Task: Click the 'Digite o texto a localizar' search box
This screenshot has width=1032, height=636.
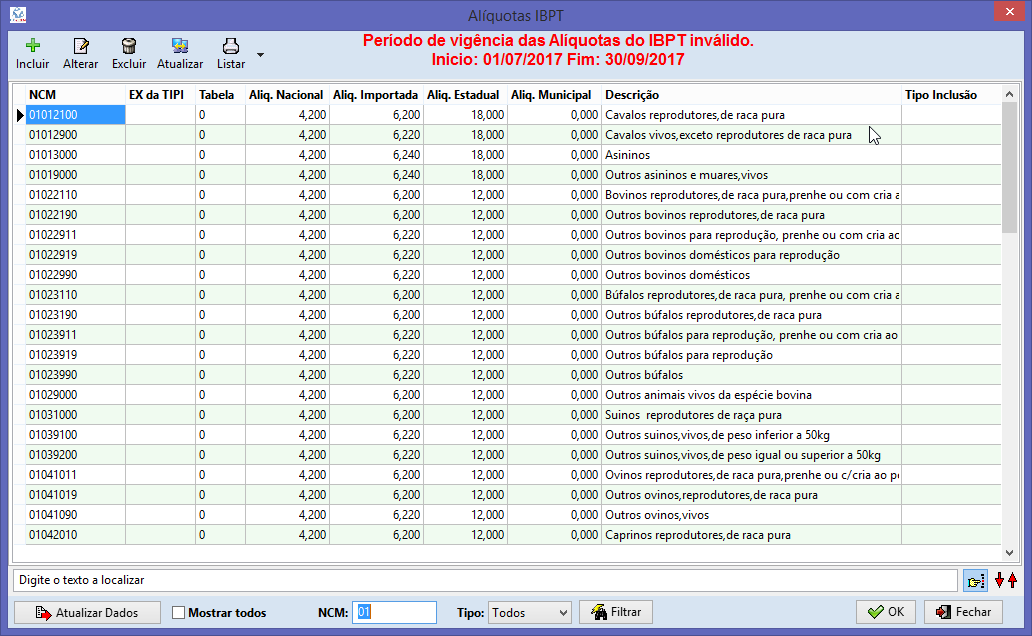Action: 485,580
